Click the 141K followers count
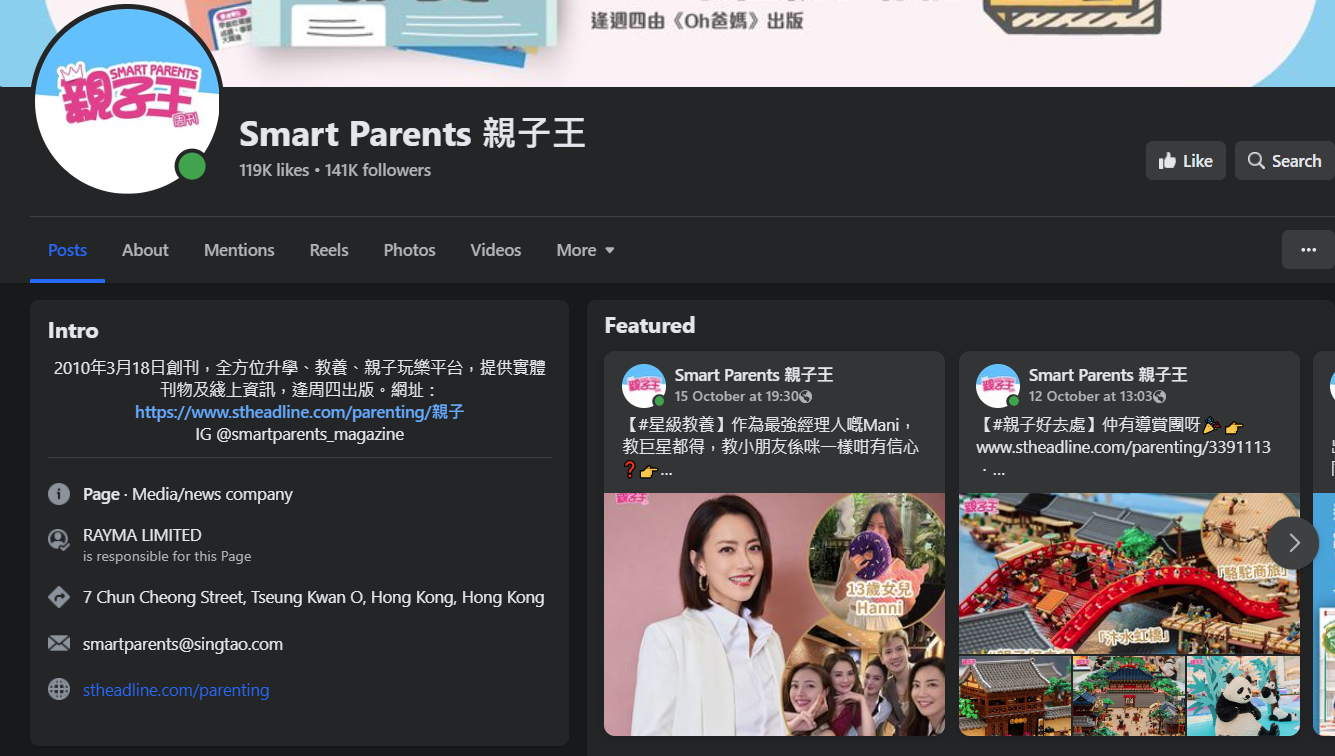The width and height of the screenshot is (1335, 756). [378, 170]
